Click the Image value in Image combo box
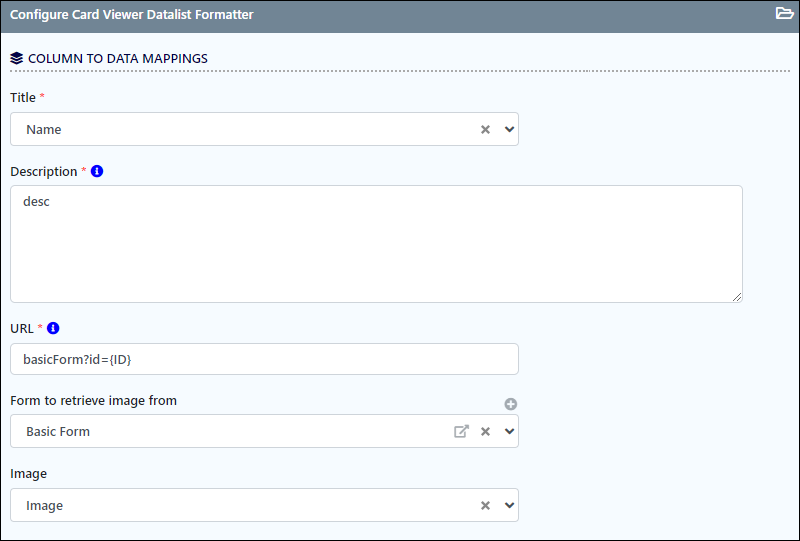 44,506
